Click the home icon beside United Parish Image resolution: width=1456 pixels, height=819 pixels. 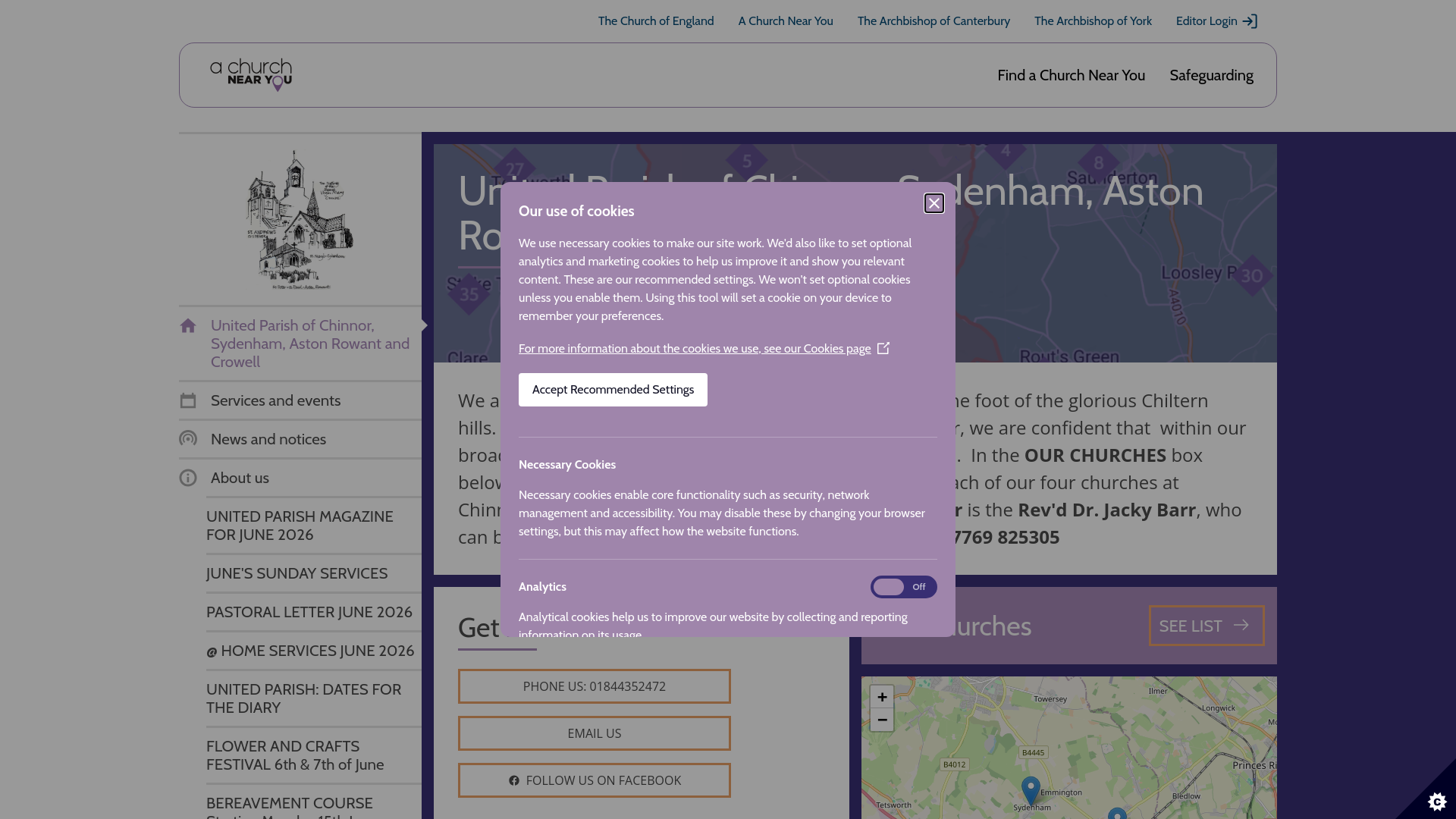pyautogui.click(x=188, y=326)
